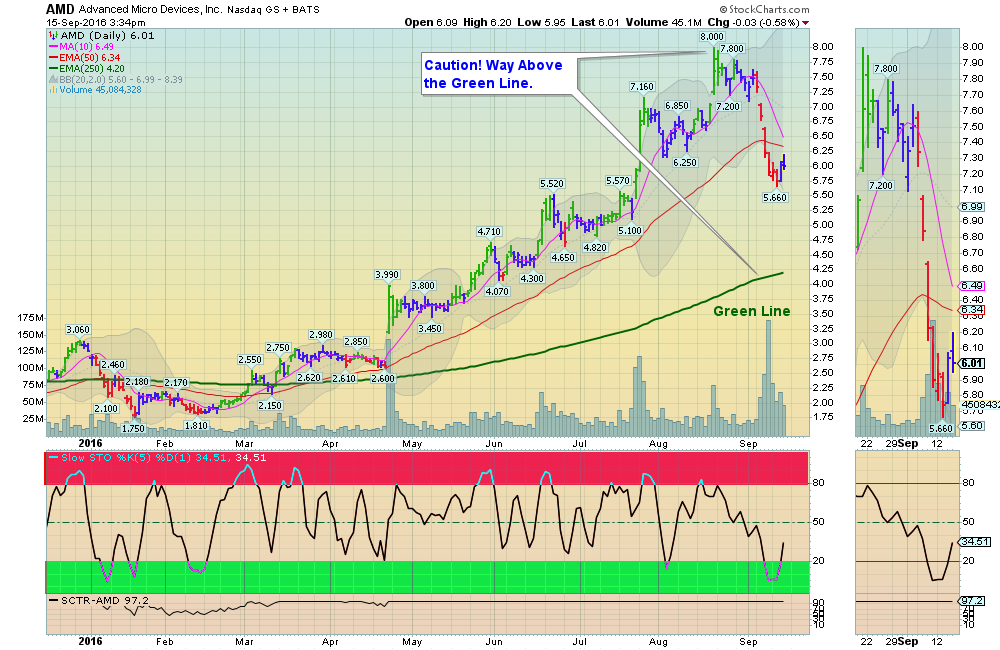This screenshot has height=650, width=1000.
Task: Click the 5.100 price label
Action: pyautogui.click(x=629, y=230)
